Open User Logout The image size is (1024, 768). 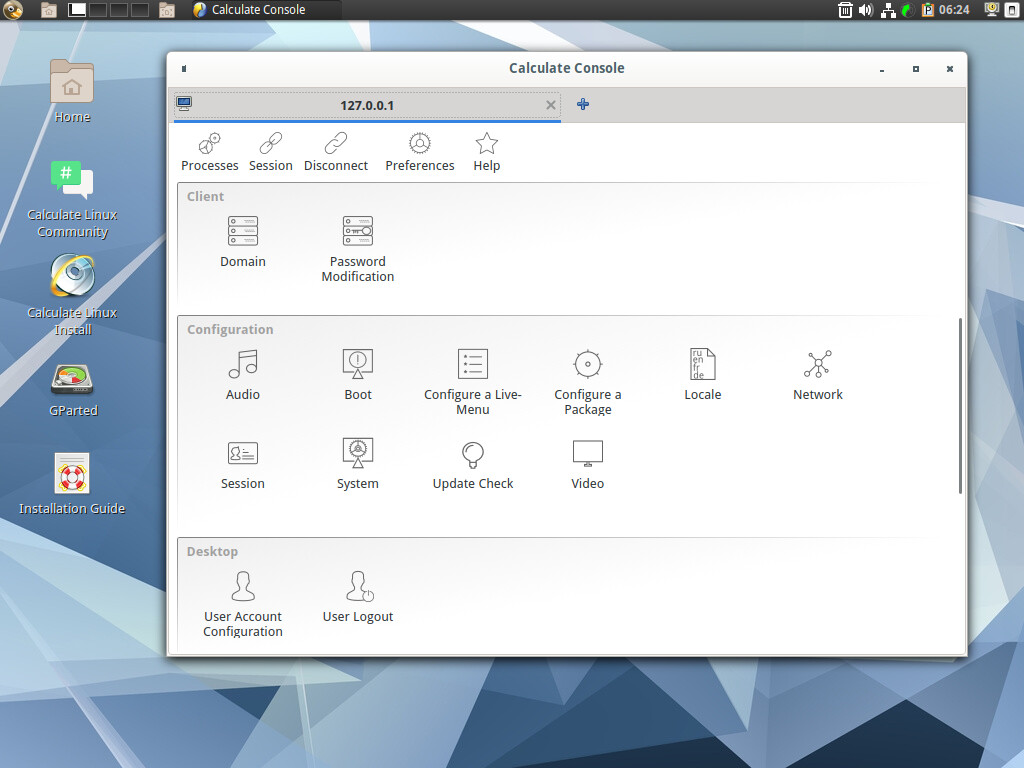point(358,597)
